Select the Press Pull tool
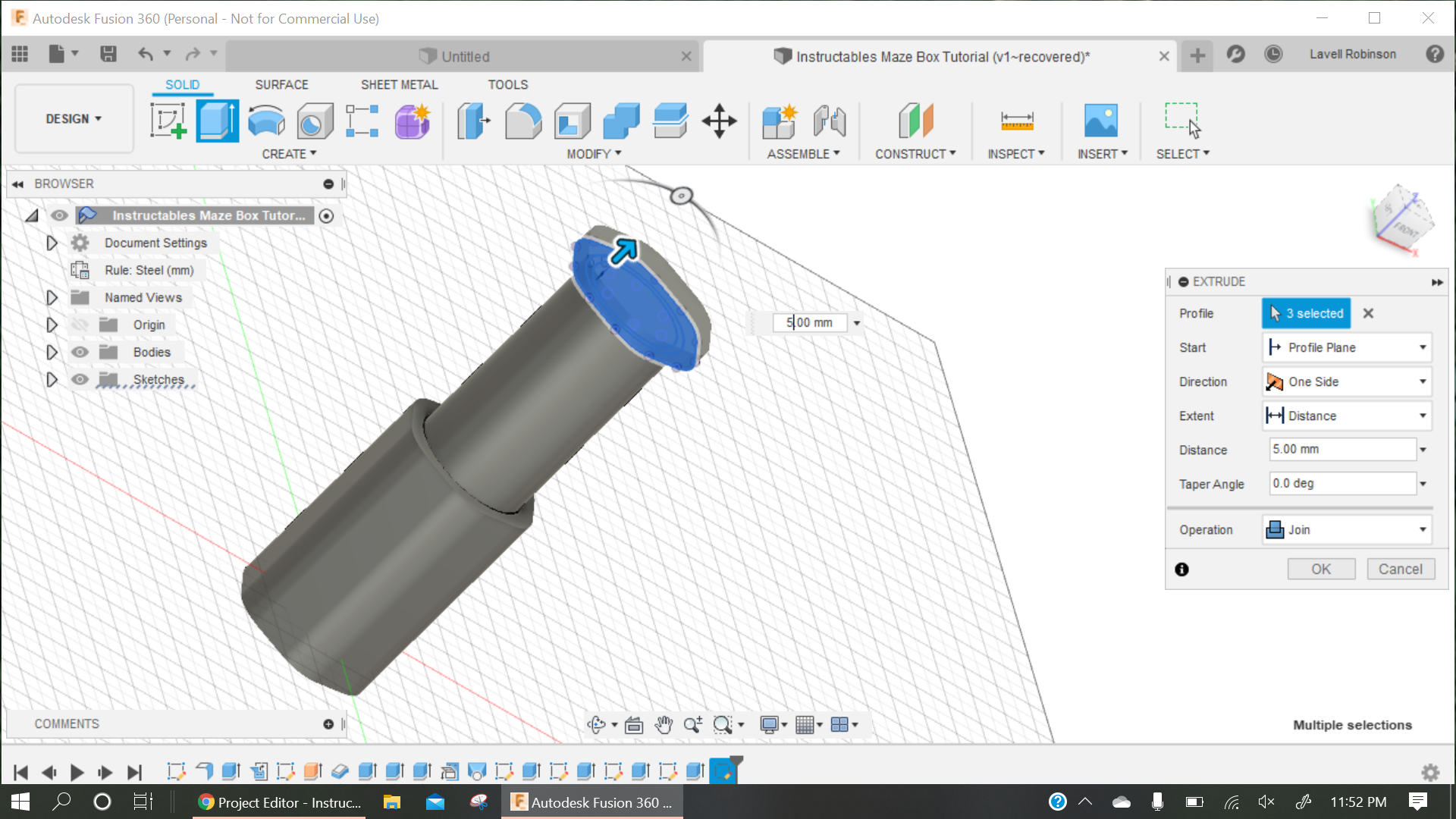 pos(474,121)
